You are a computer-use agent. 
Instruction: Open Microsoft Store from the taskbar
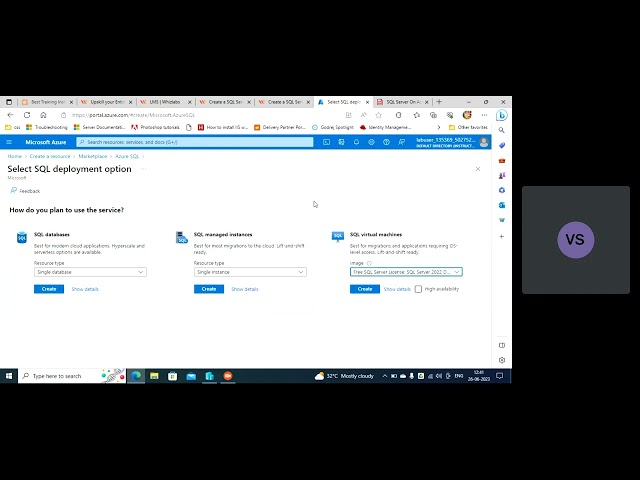(x=173, y=376)
